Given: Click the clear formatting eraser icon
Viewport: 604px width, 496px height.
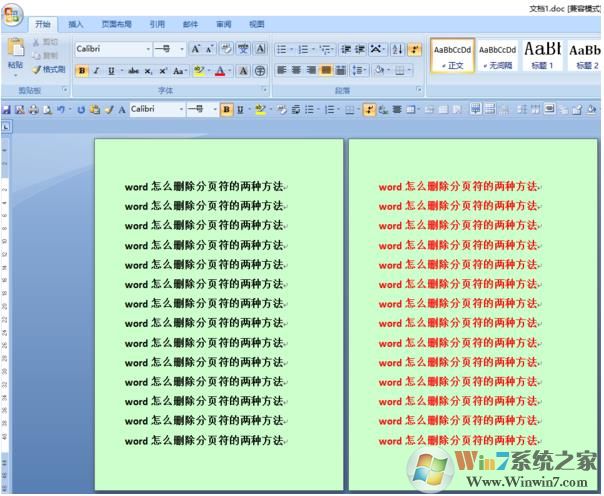Looking at the screenshot, I should click(226, 49).
